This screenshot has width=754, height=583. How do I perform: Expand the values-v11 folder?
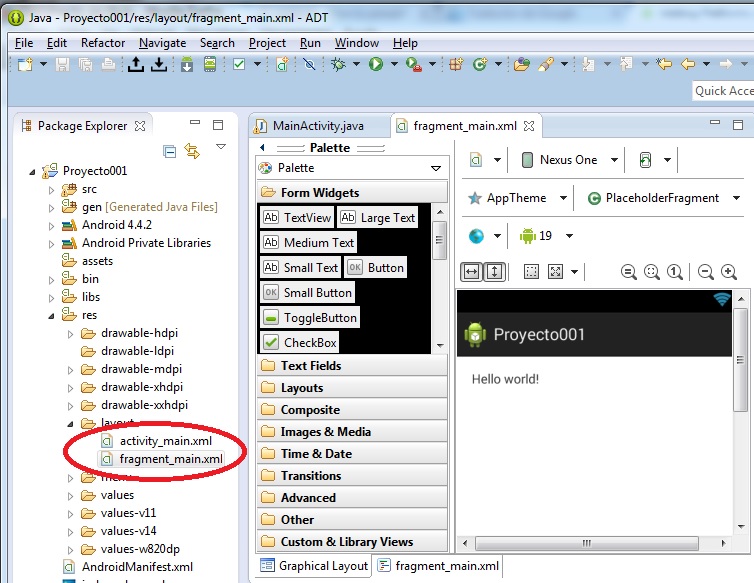(x=70, y=514)
